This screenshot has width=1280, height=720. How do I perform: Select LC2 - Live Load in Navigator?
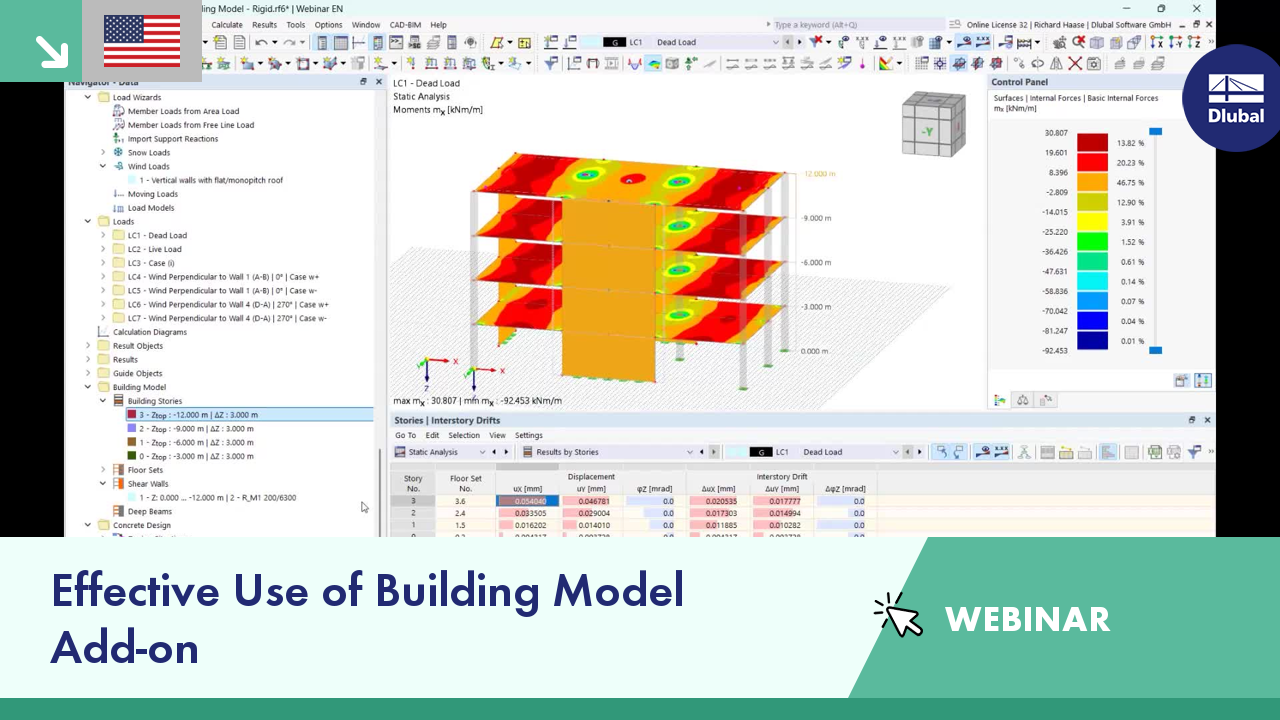[155, 249]
